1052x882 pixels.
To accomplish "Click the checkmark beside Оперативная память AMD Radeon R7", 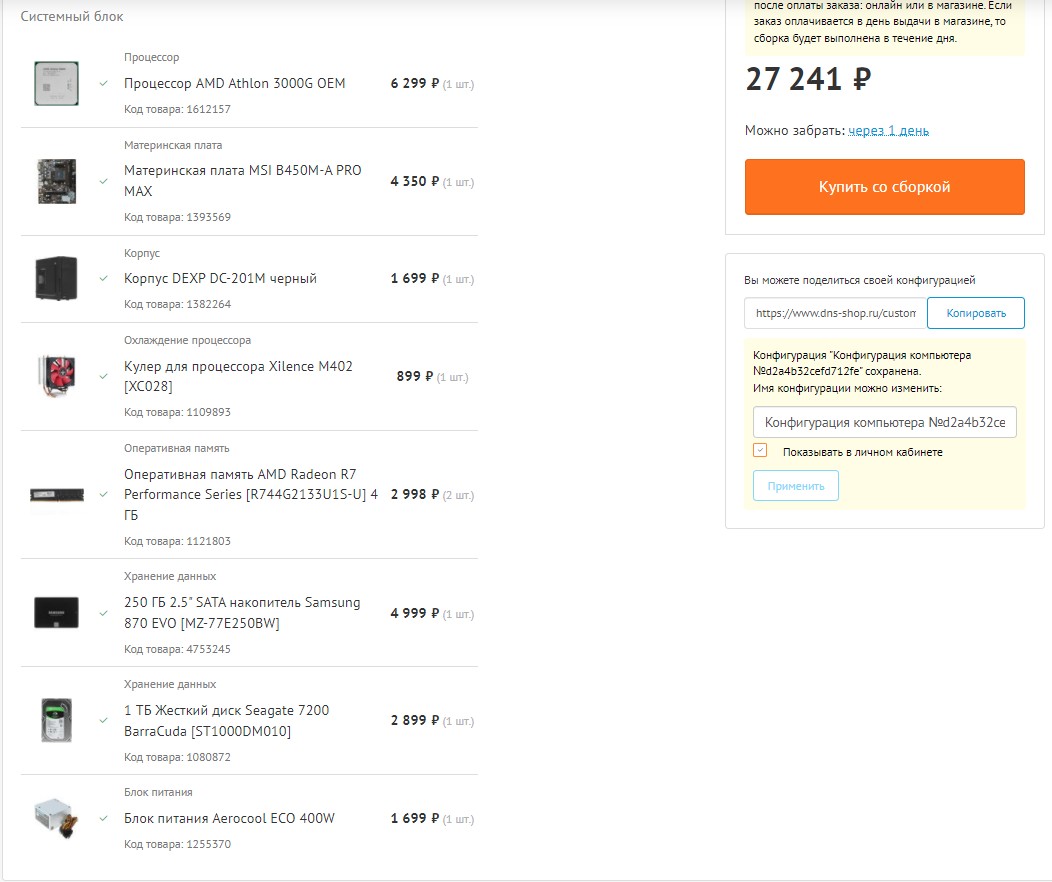I will (x=103, y=495).
